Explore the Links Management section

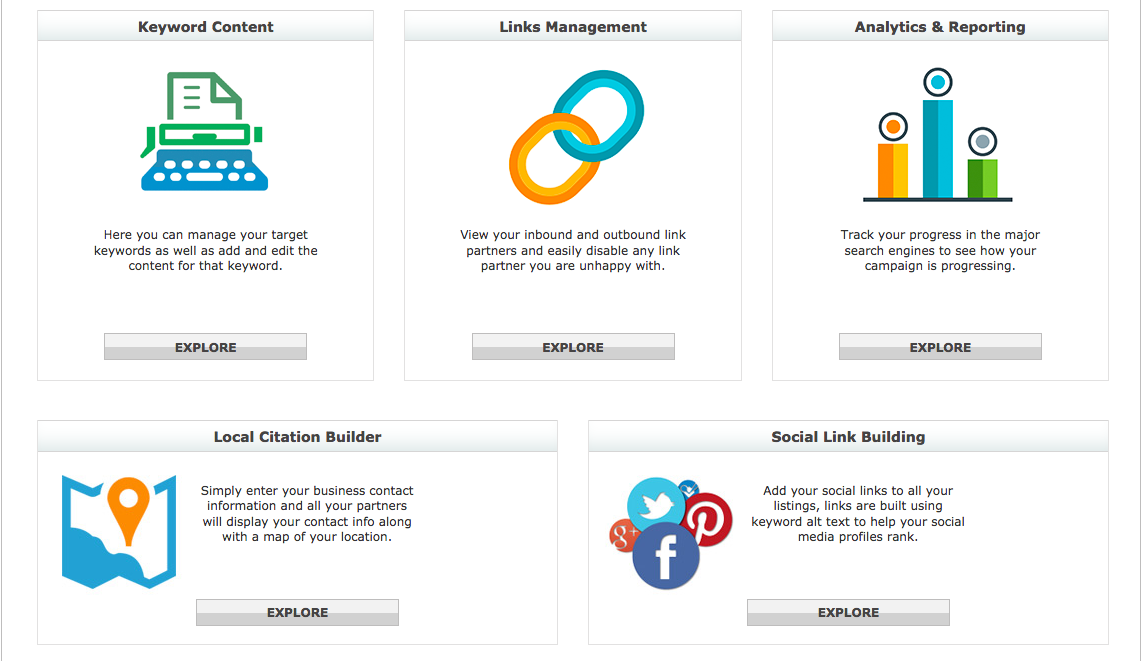573,347
